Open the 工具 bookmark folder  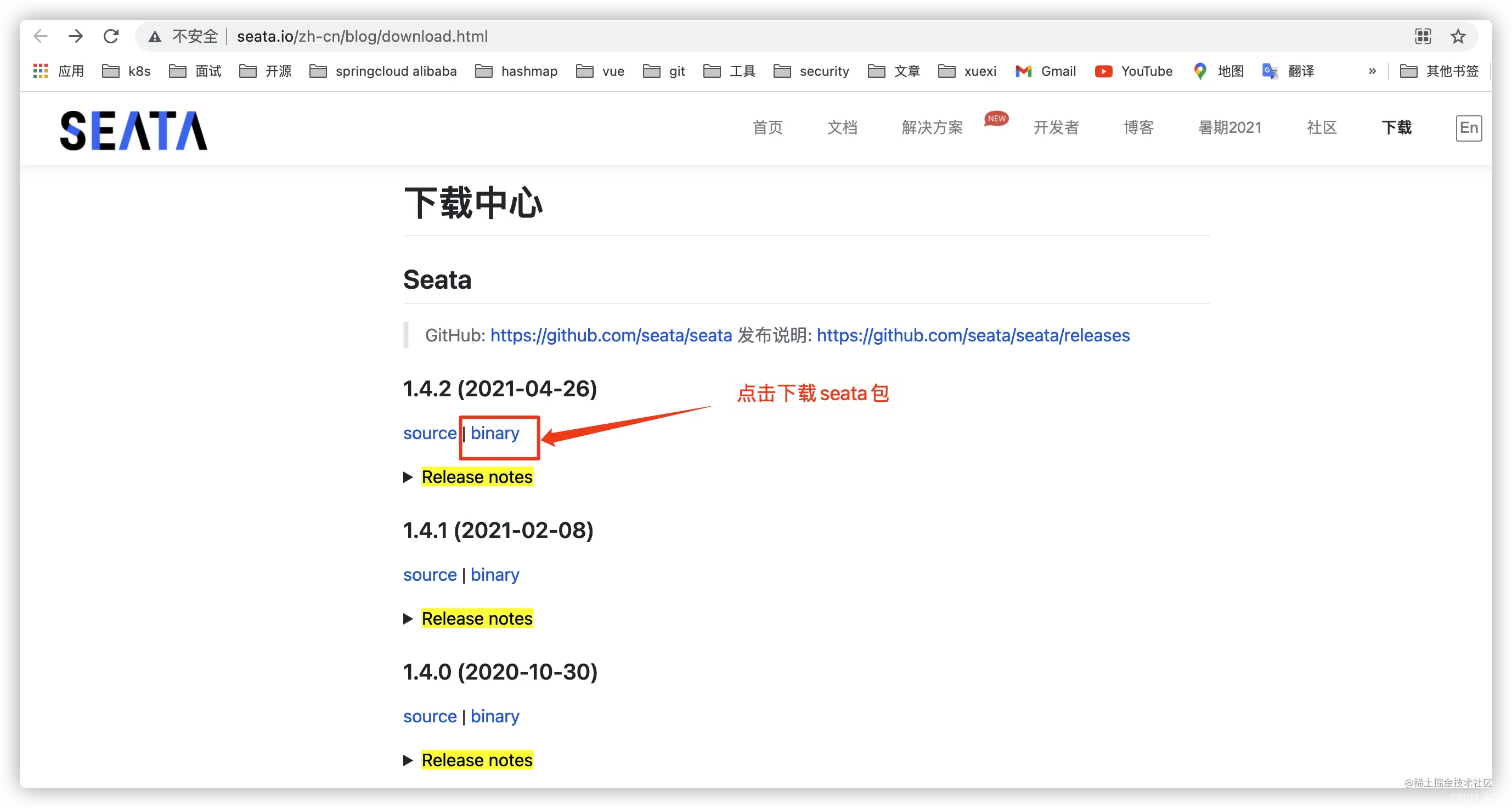click(x=730, y=71)
